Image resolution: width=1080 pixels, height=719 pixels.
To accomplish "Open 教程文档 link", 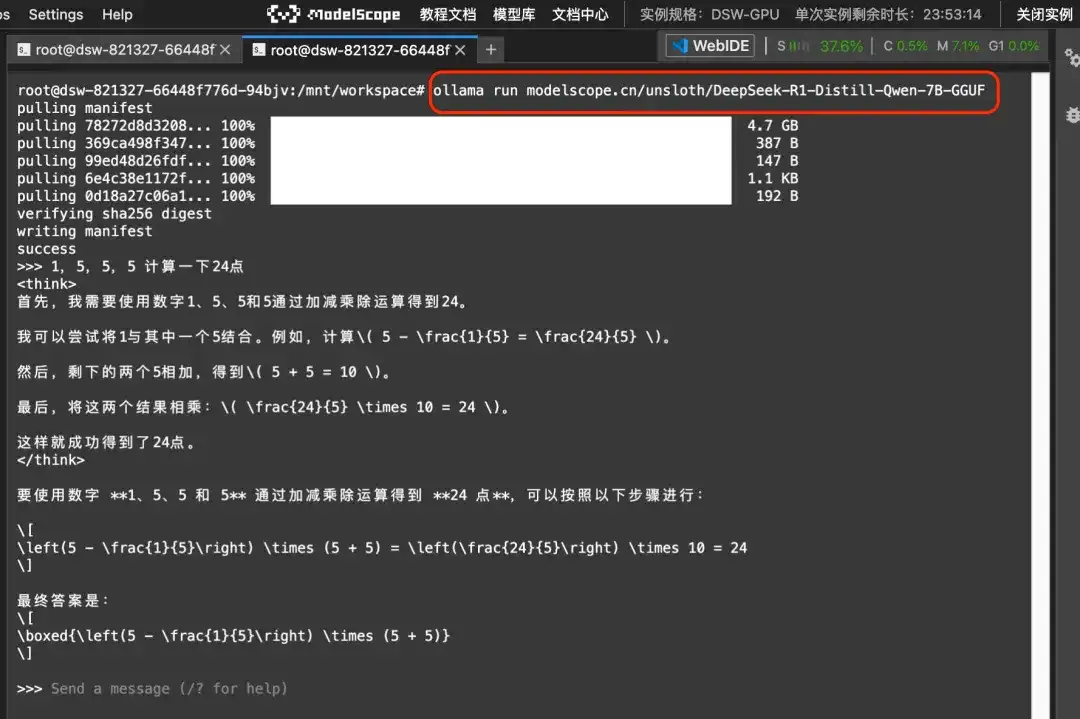I will click(x=448, y=14).
